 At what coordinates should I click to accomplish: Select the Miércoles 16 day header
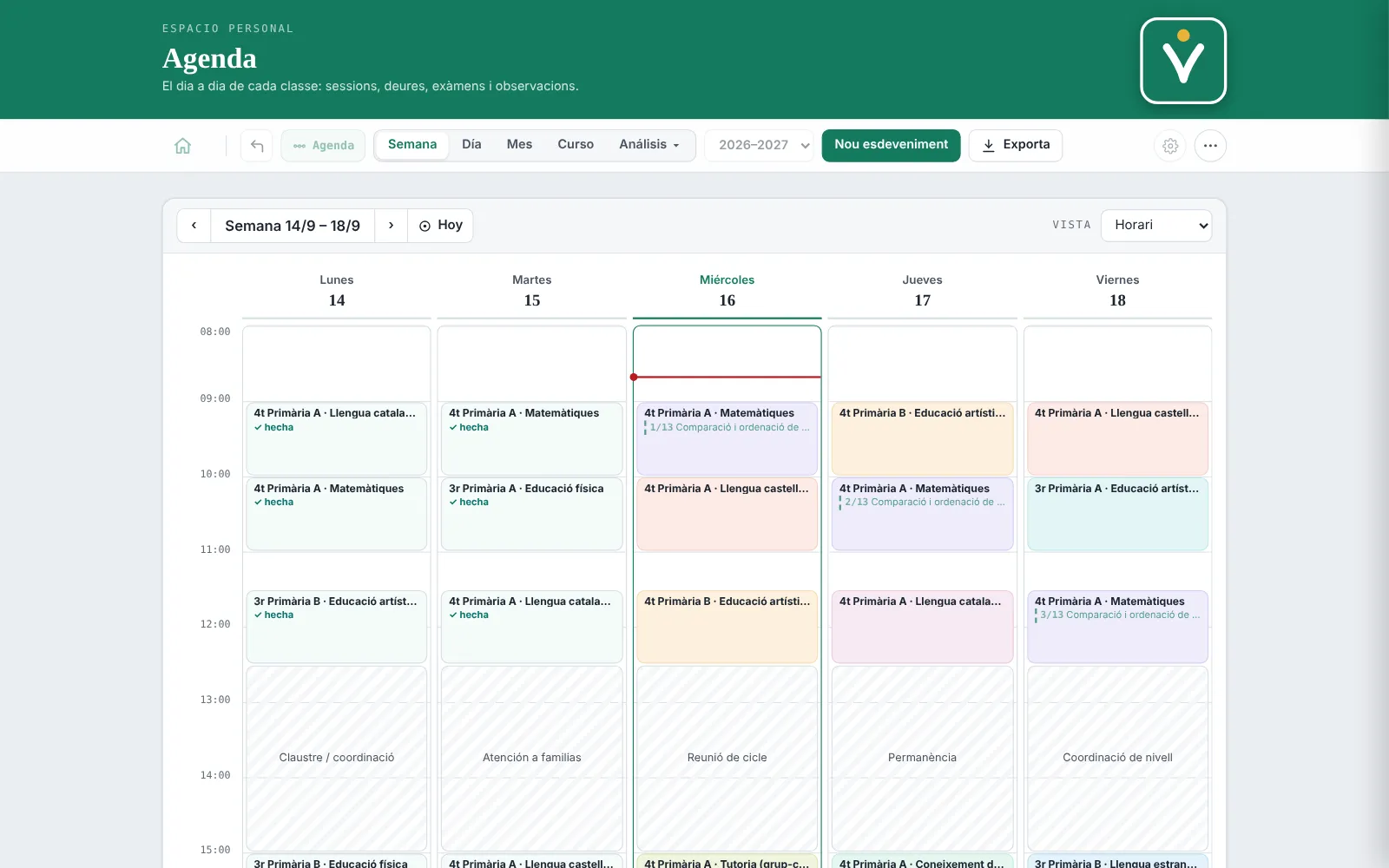click(727, 291)
